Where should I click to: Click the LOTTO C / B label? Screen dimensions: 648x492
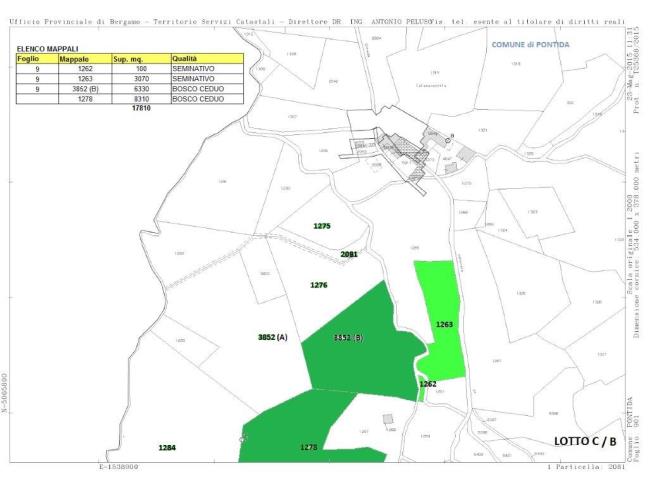point(584,441)
